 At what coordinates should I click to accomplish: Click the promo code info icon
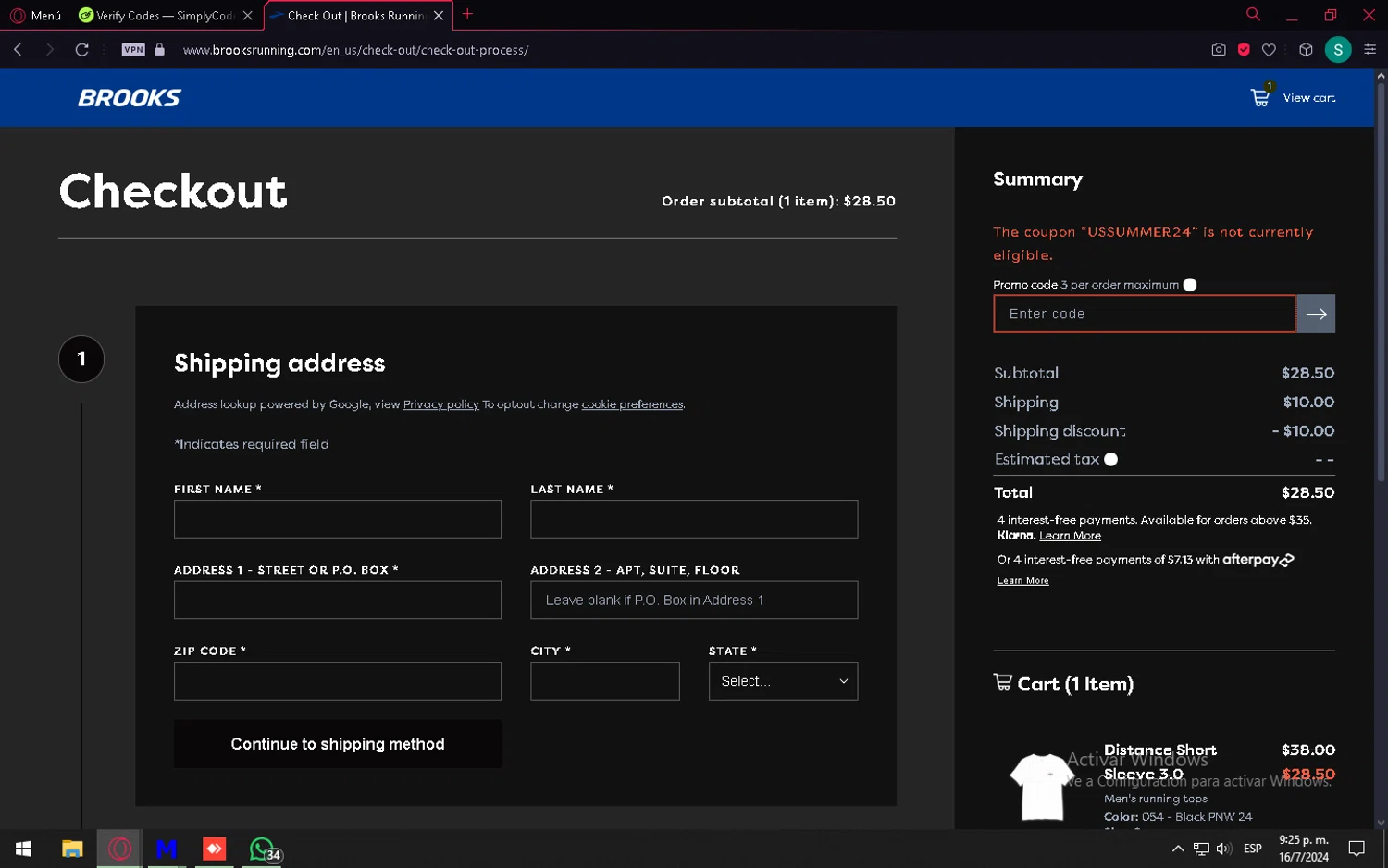tap(1190, 285)
